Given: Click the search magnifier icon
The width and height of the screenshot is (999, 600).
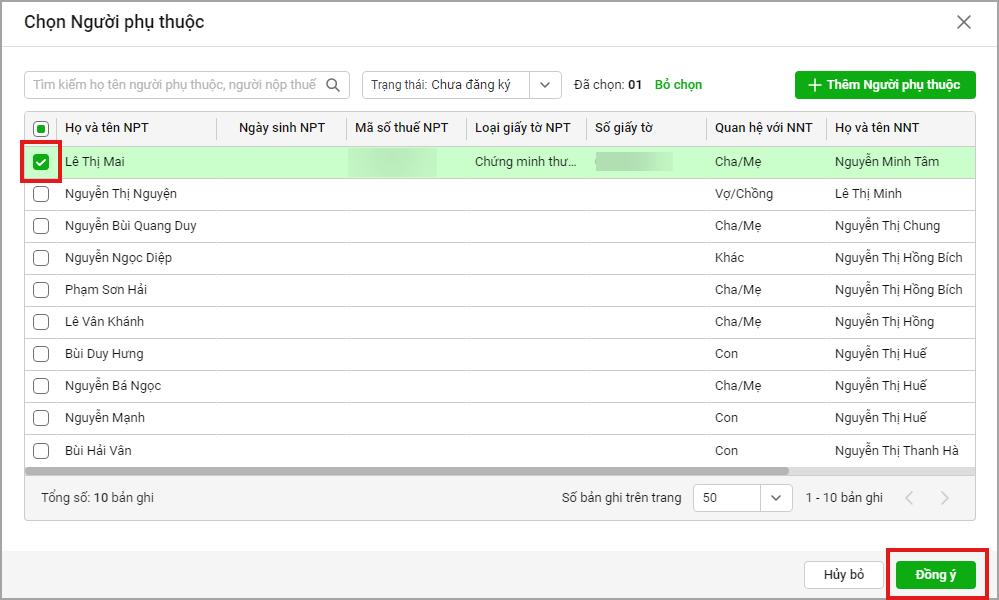Looking at the screenshot, I should click(335, 85).
